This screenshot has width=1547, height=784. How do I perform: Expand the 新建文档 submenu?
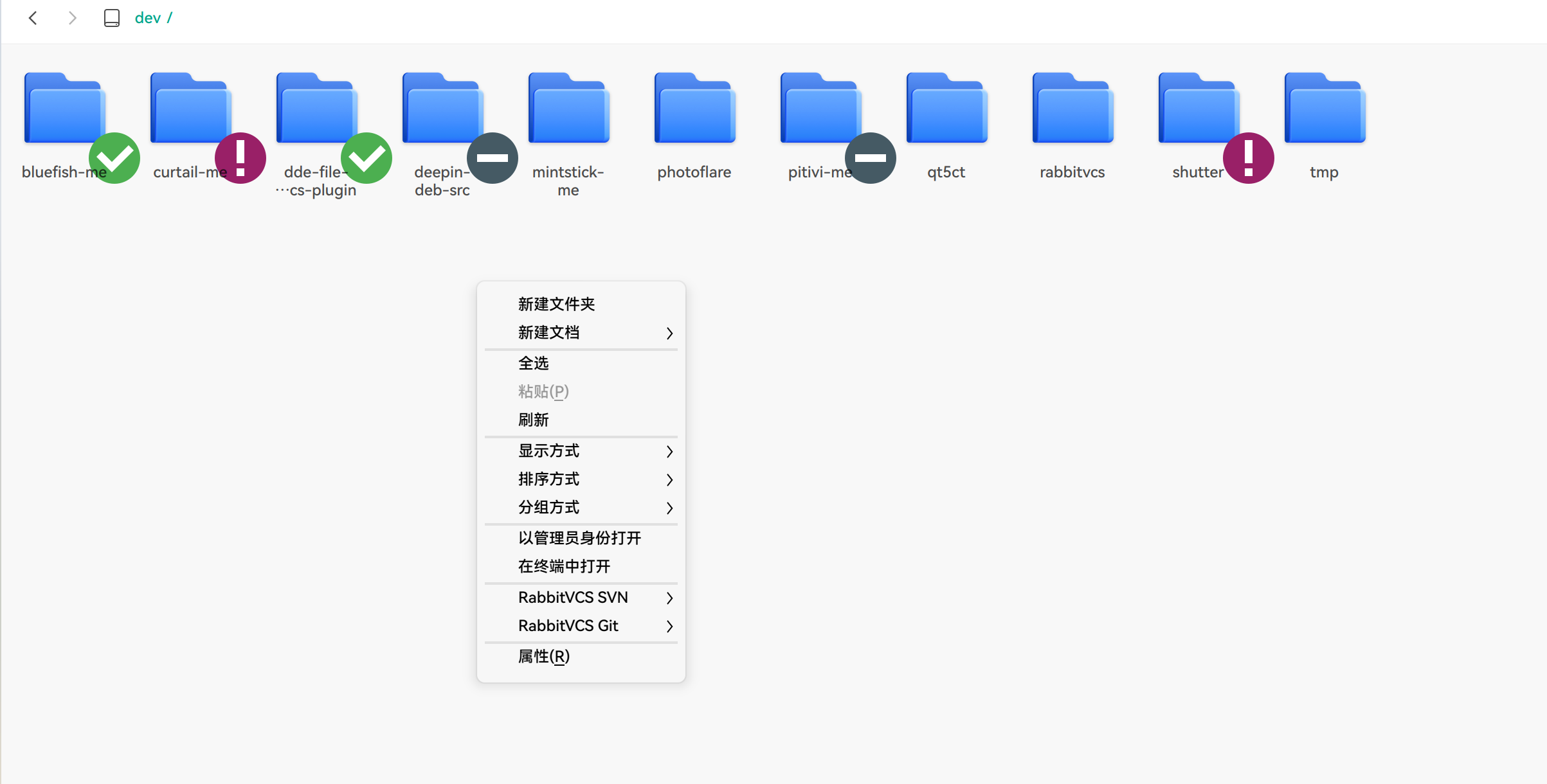click(x=581, y=332)
